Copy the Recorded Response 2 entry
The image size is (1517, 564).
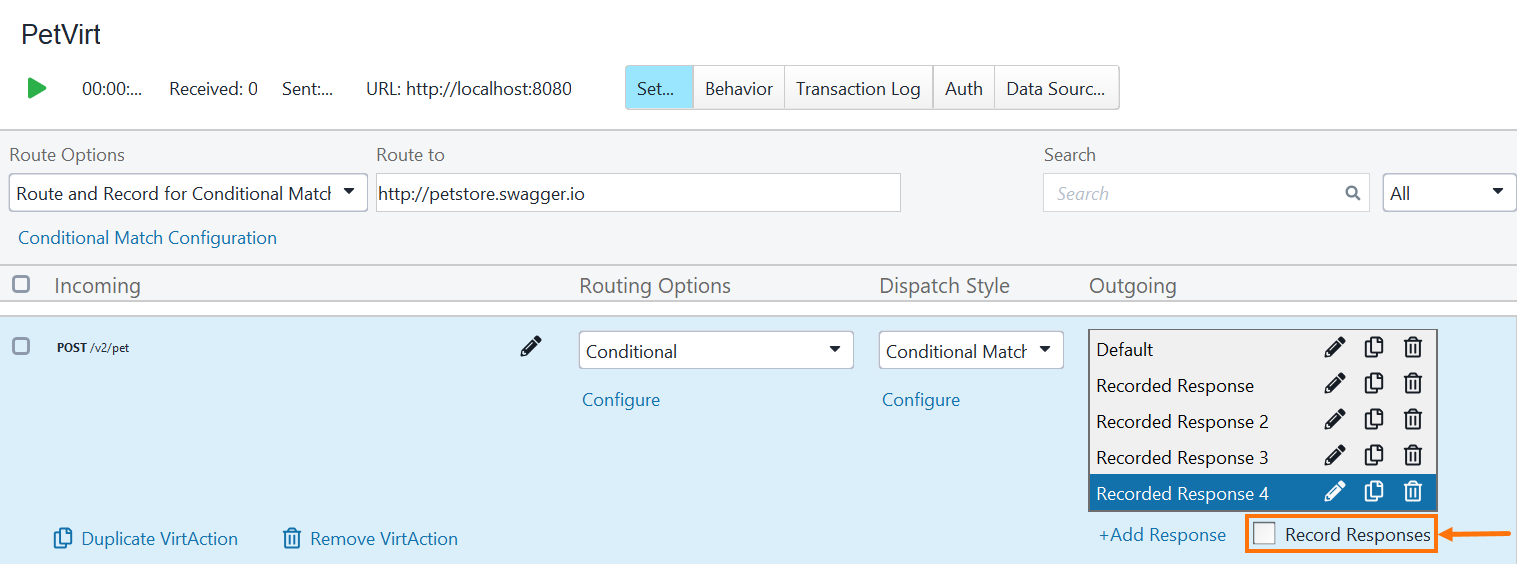click(1374, 420)
